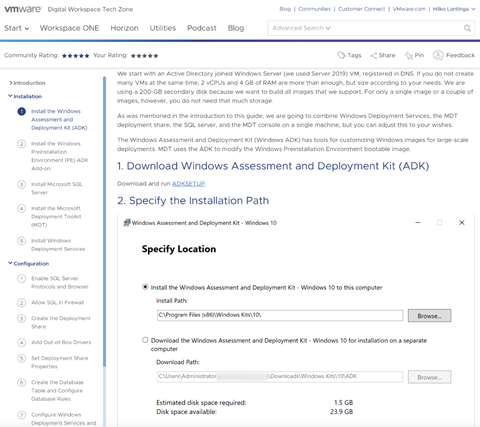Click the Install Path text field
Viewport: 480px width, 427px height.
[280, 315]
